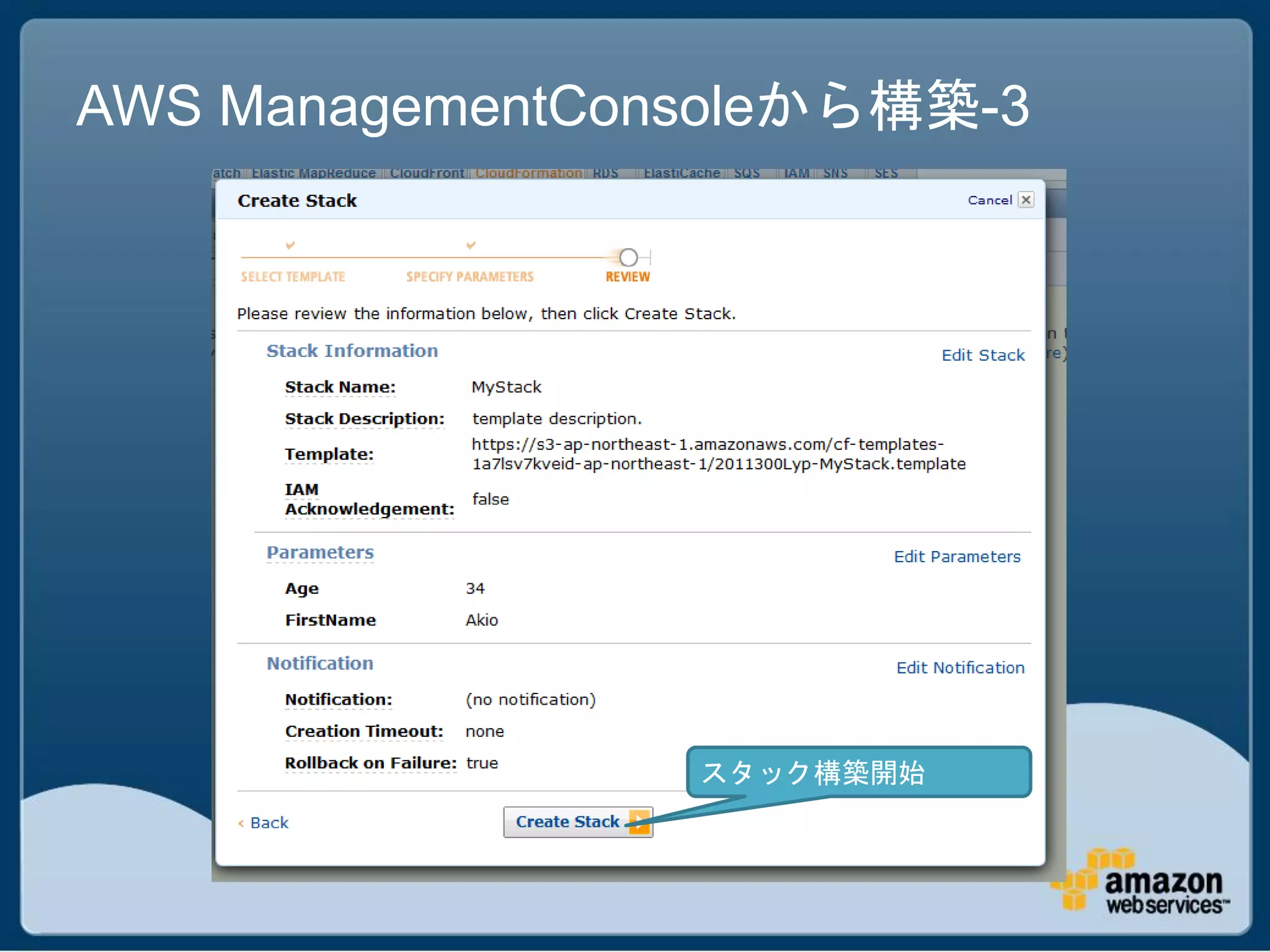This screenshot has height=952, width=1270.
Task: Click the Age value 34
Action: (x=475, y=588)
